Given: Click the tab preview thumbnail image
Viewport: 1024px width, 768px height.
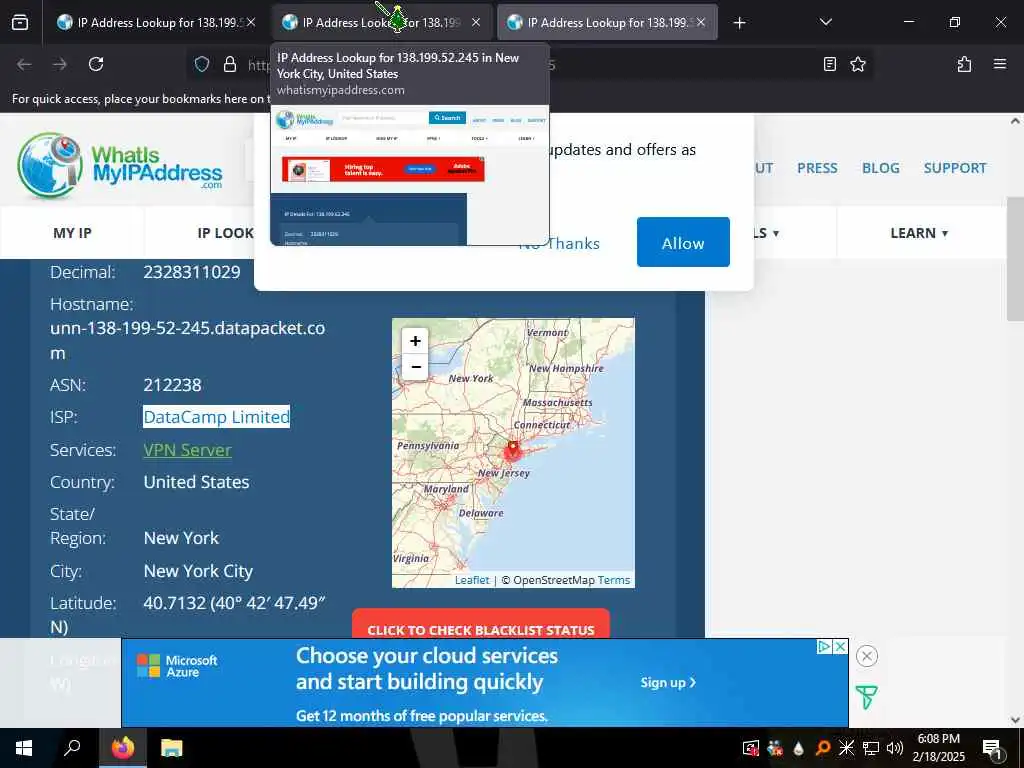Looking at the screenshot, I should 409,175.
